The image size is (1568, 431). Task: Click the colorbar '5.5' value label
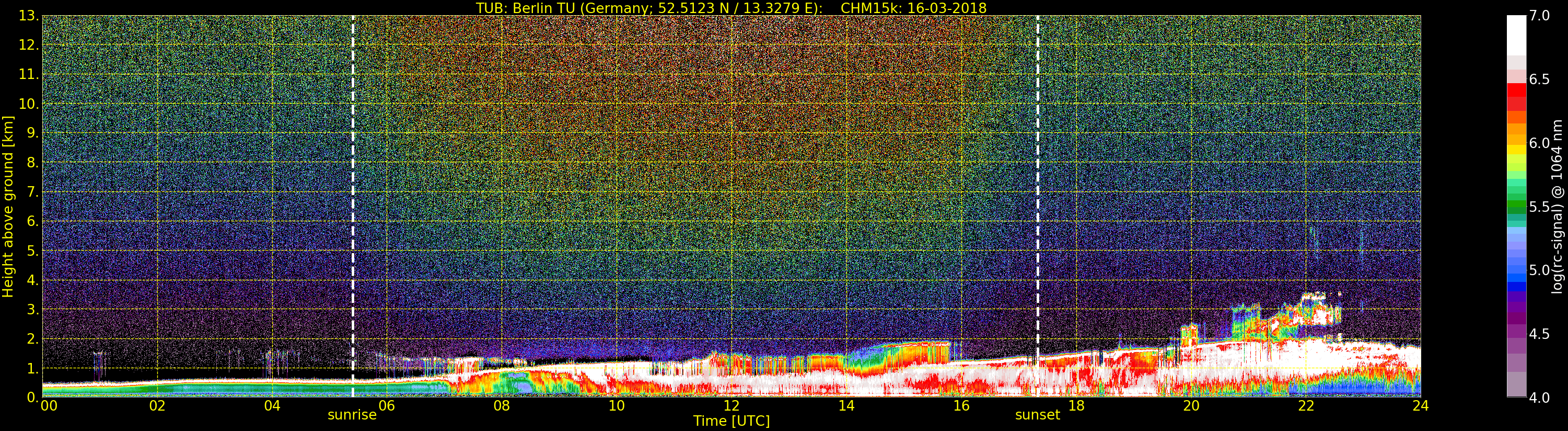pos(1539,207)
